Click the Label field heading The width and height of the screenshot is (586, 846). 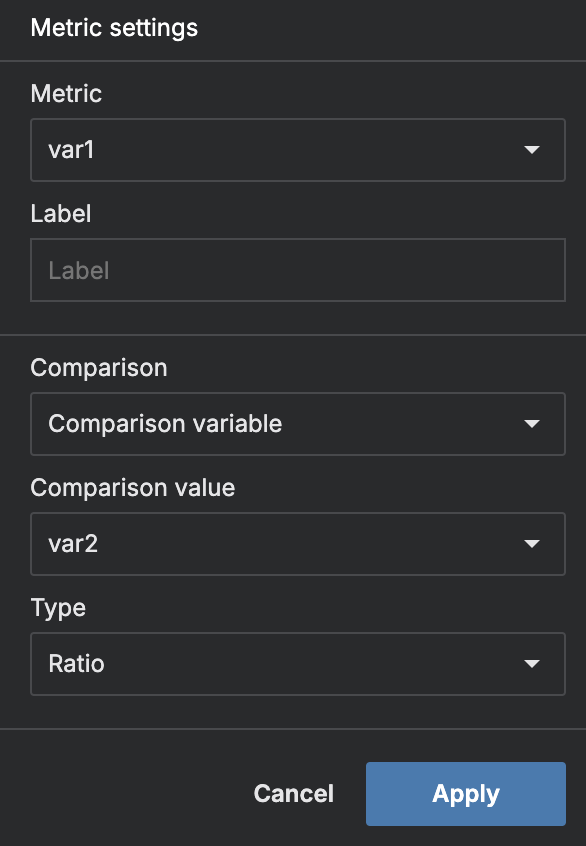[x=61, y=214]
